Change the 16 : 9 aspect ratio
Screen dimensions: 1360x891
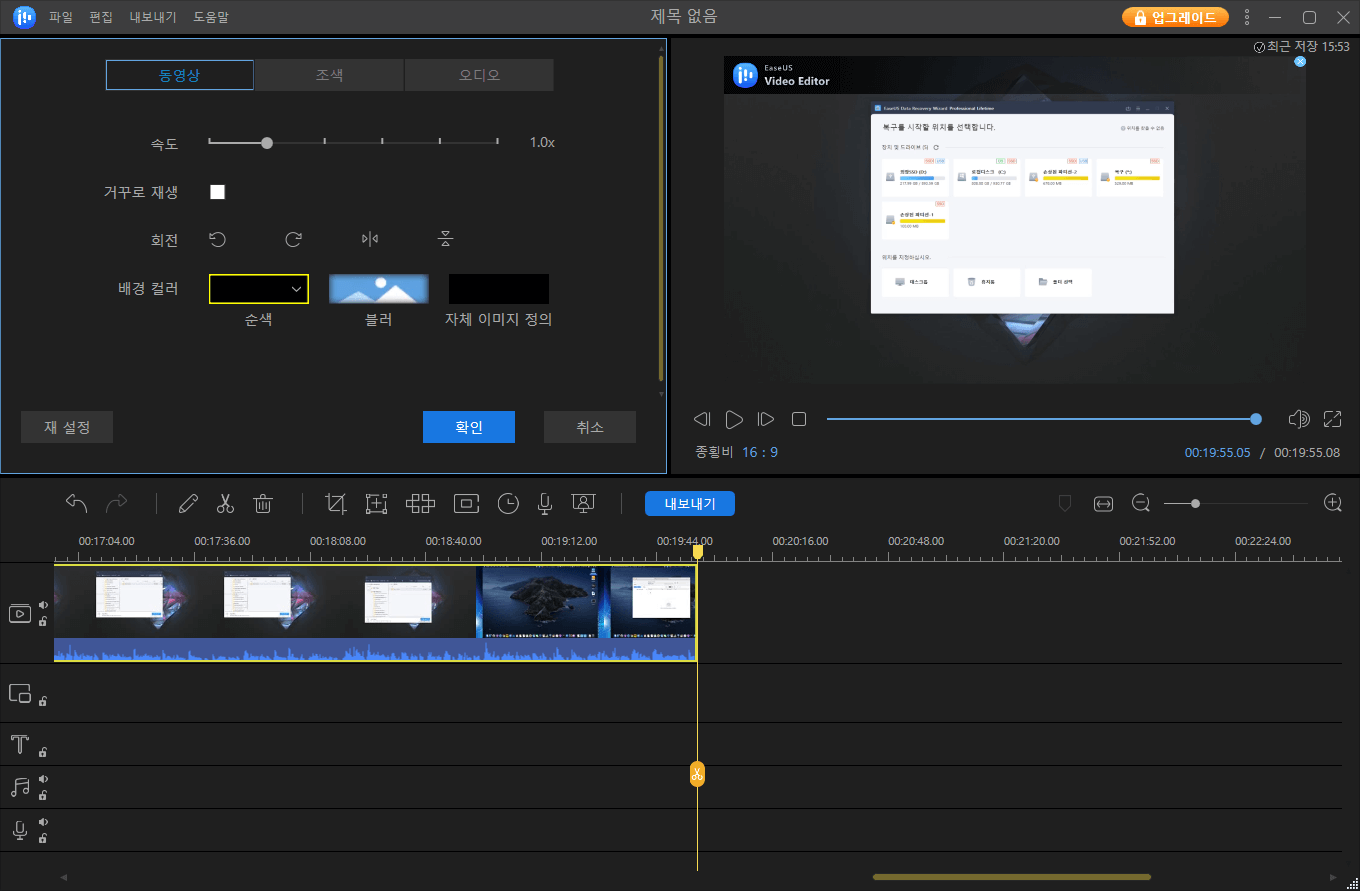pyautogui.click(x=760, y=452)
